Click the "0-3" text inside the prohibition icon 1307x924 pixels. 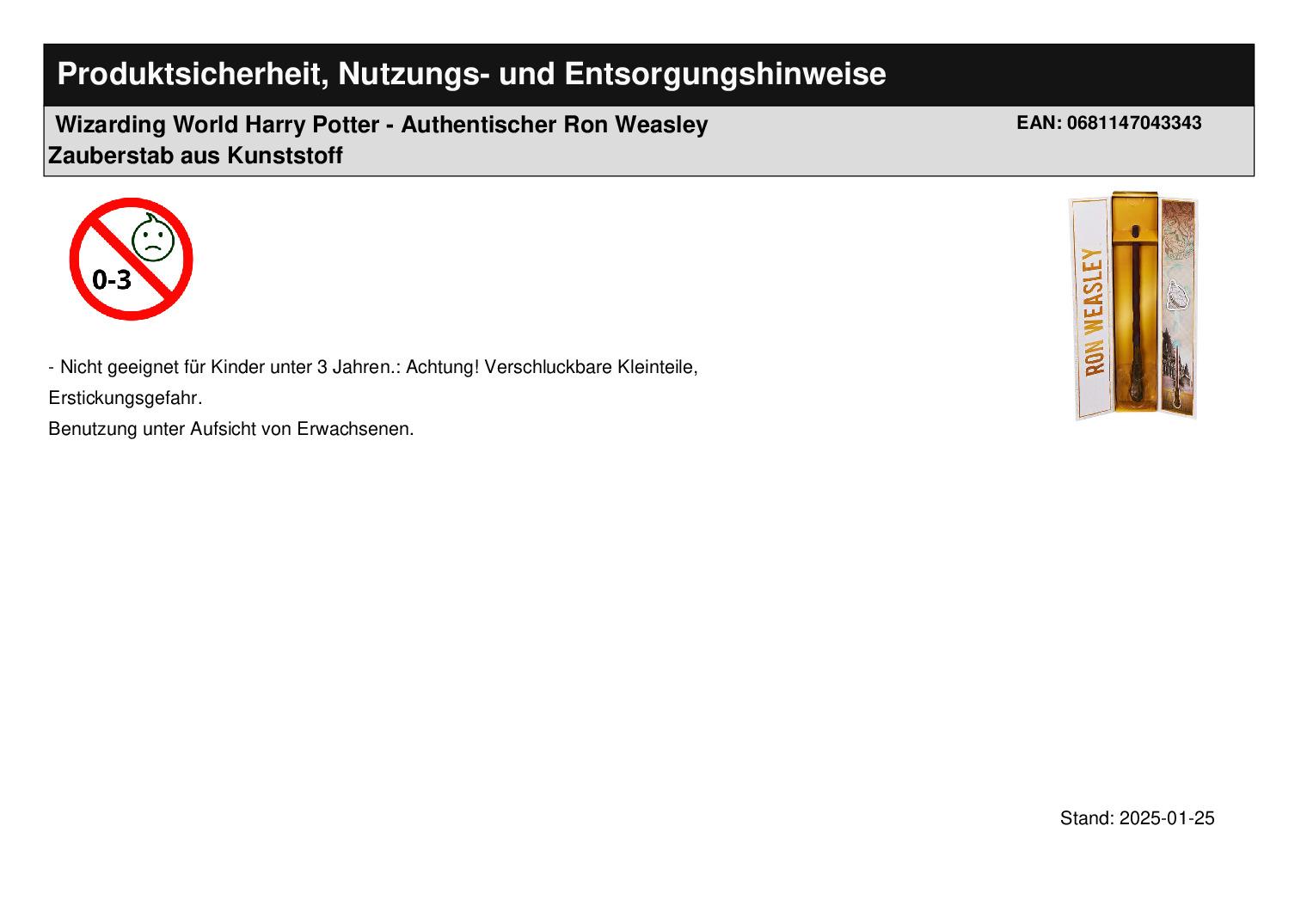coord(112,279)
